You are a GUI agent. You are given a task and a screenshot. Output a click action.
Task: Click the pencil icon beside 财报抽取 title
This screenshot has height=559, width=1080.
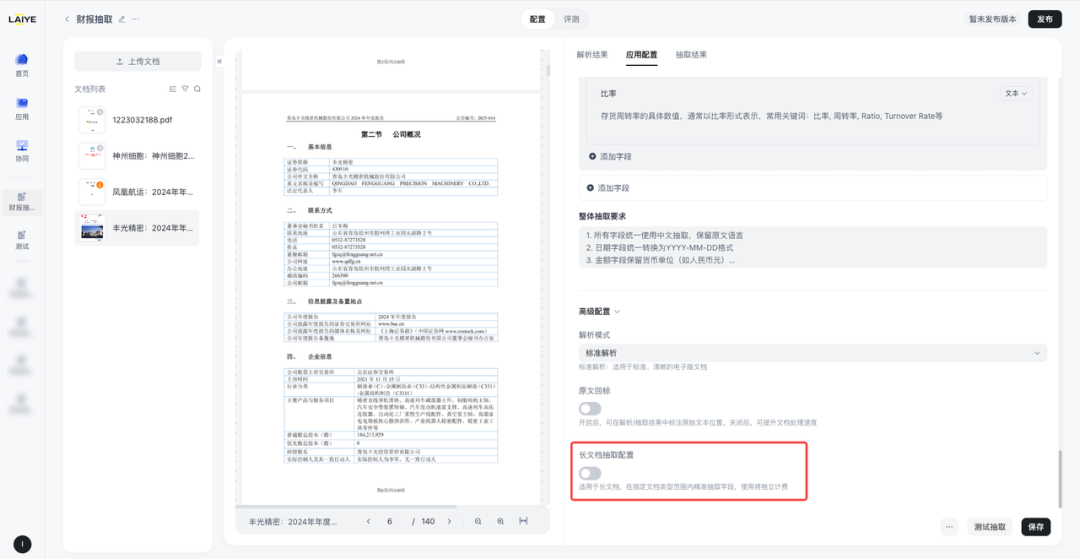[x=122, y=19]
